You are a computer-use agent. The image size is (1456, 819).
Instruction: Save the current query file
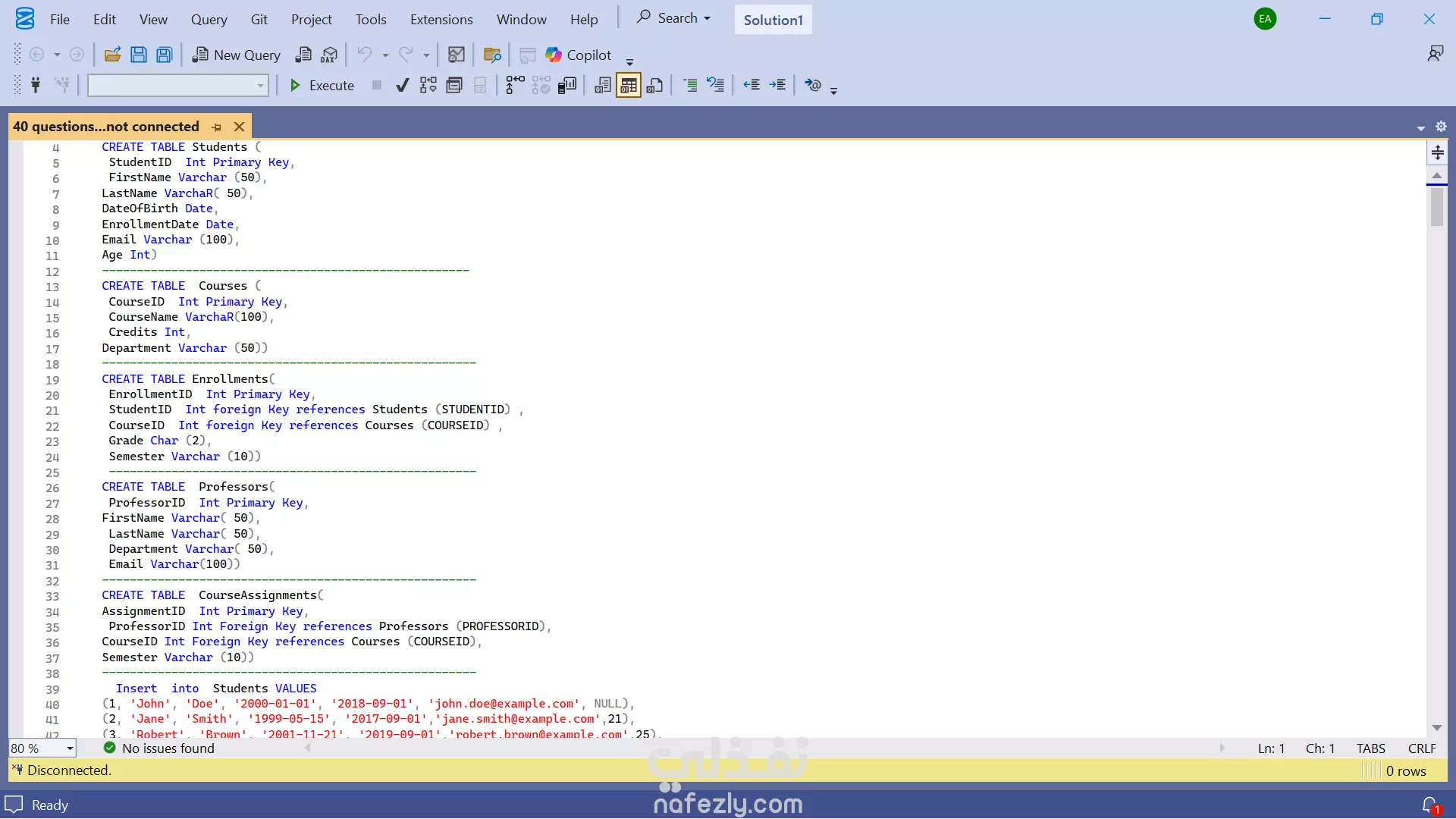pyautogui.click(x=138, y=55)
